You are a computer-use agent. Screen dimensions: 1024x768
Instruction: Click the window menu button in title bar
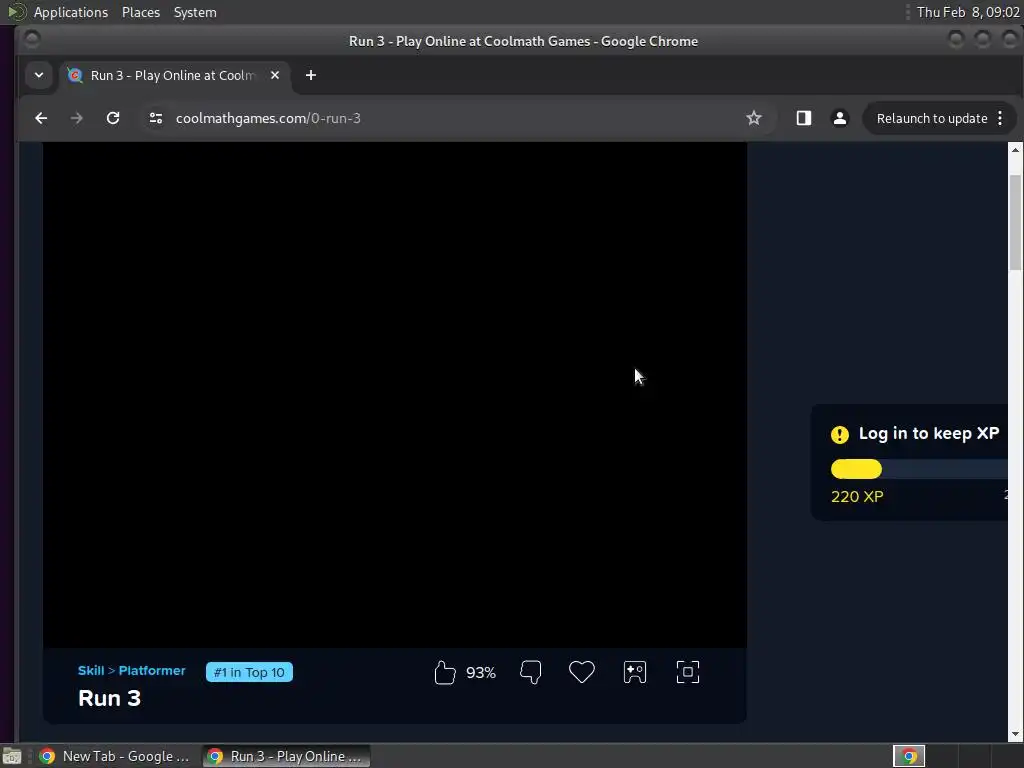click(x=31, y=40)
